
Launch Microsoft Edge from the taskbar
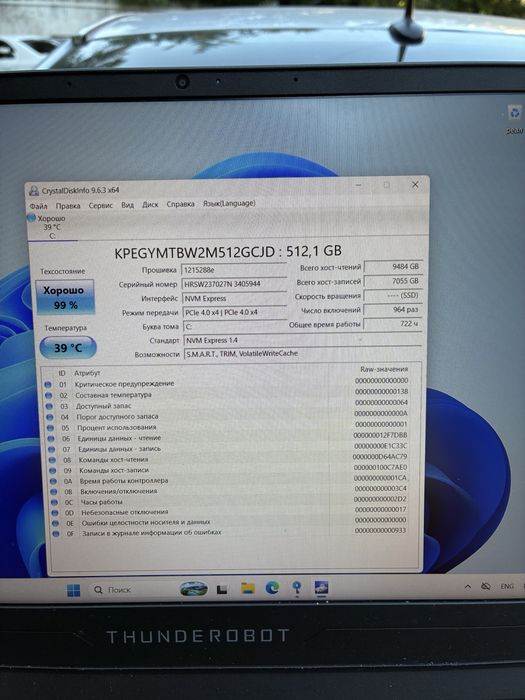point(272,588)
